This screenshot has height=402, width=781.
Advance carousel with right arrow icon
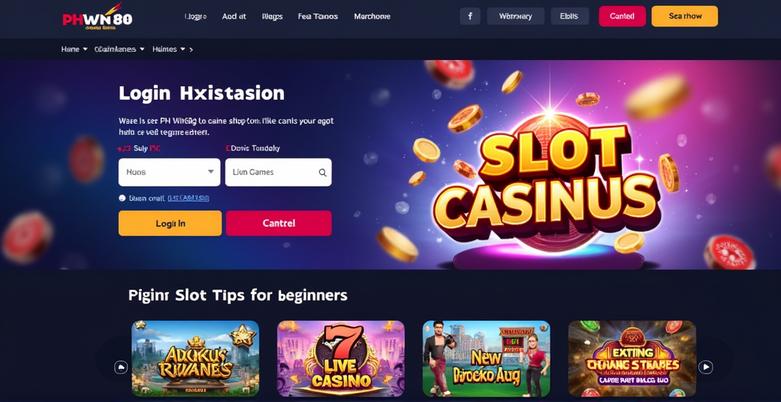click(x=705, y=368)
